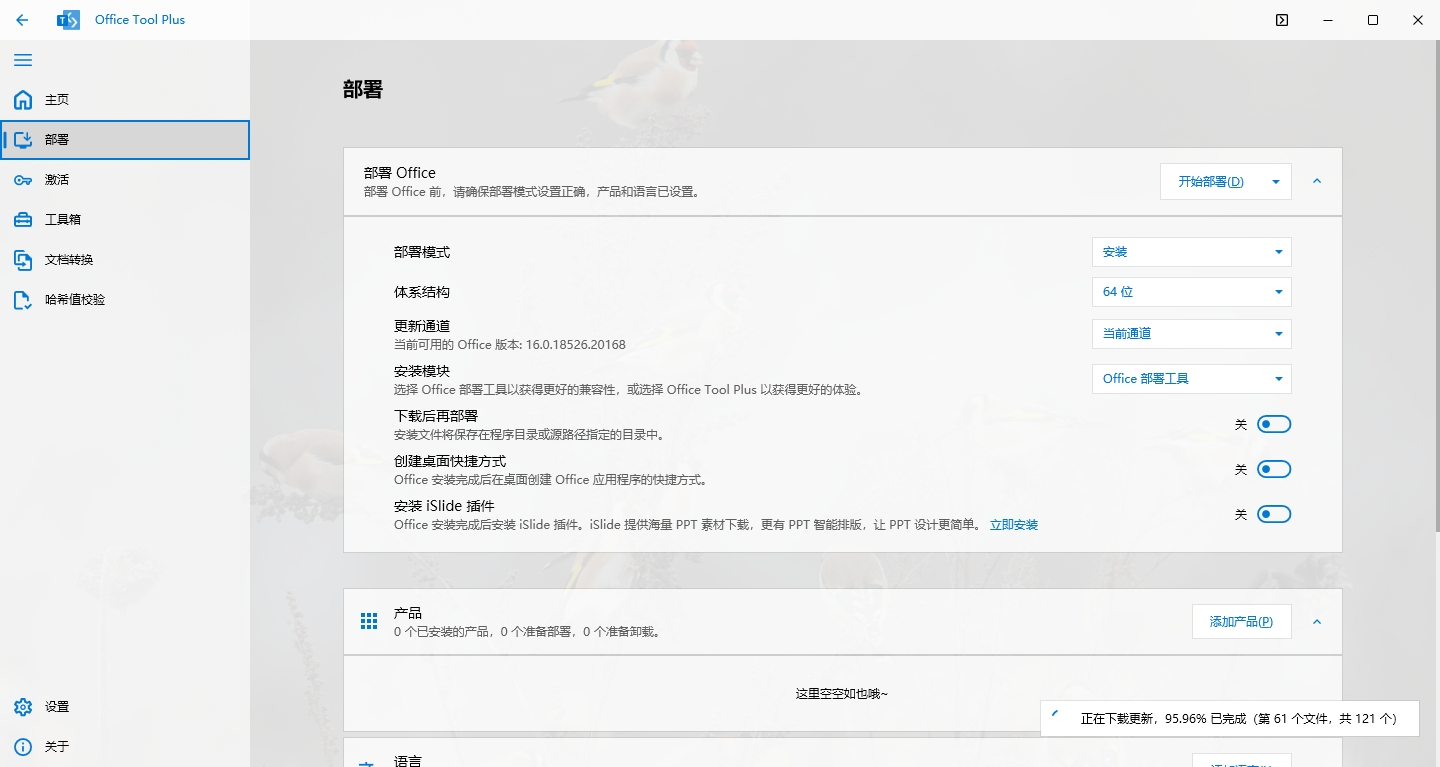The image size is (1440, 767).
Task: Enable the 下载后再部署 switch
Action: click(1274, 424)
